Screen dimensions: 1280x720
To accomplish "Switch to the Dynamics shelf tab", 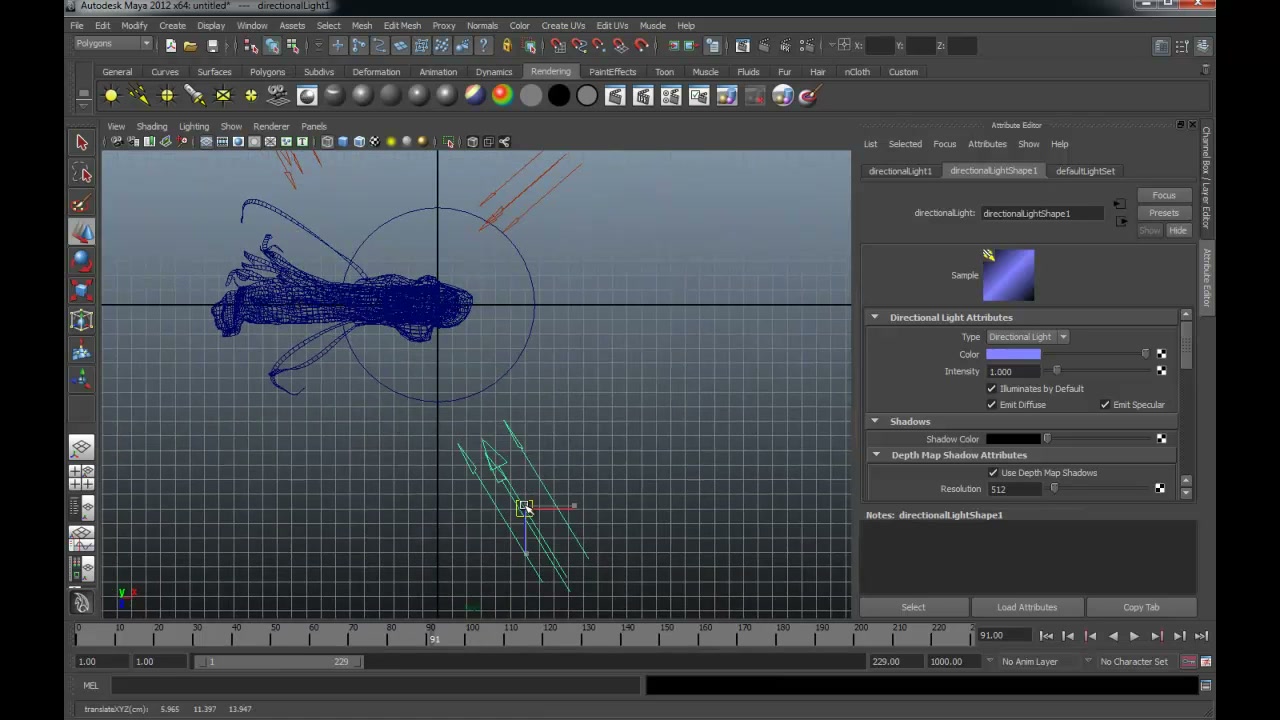I will 494,72.
